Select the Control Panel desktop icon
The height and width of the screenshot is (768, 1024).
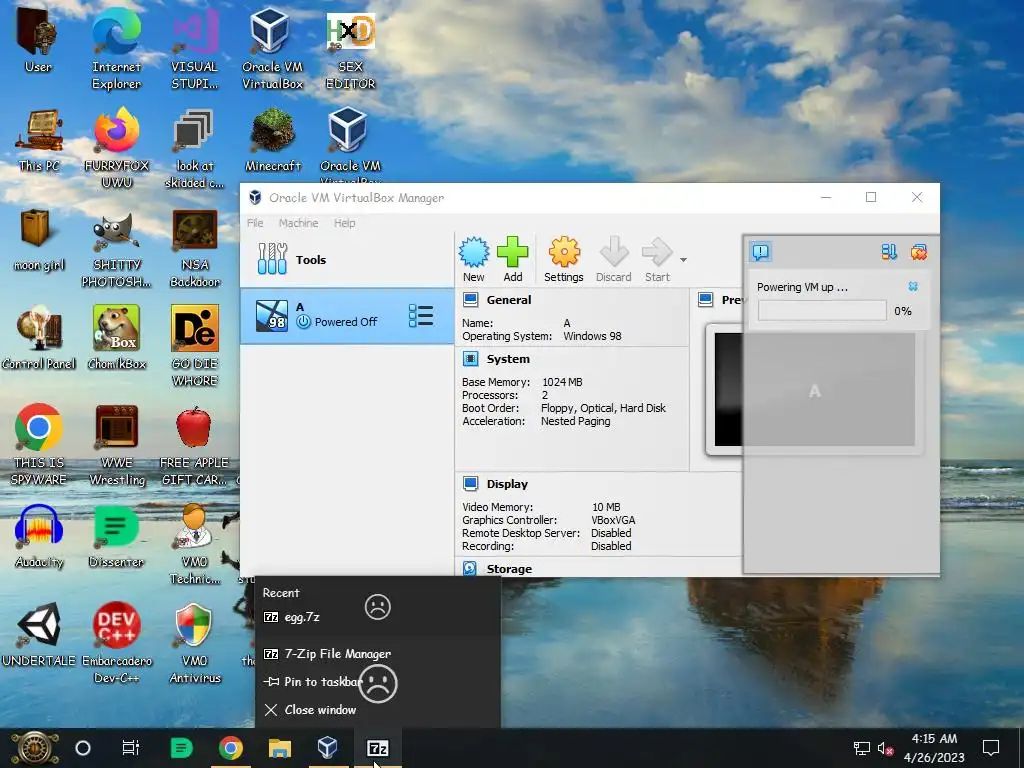click(x=39, y=338)
